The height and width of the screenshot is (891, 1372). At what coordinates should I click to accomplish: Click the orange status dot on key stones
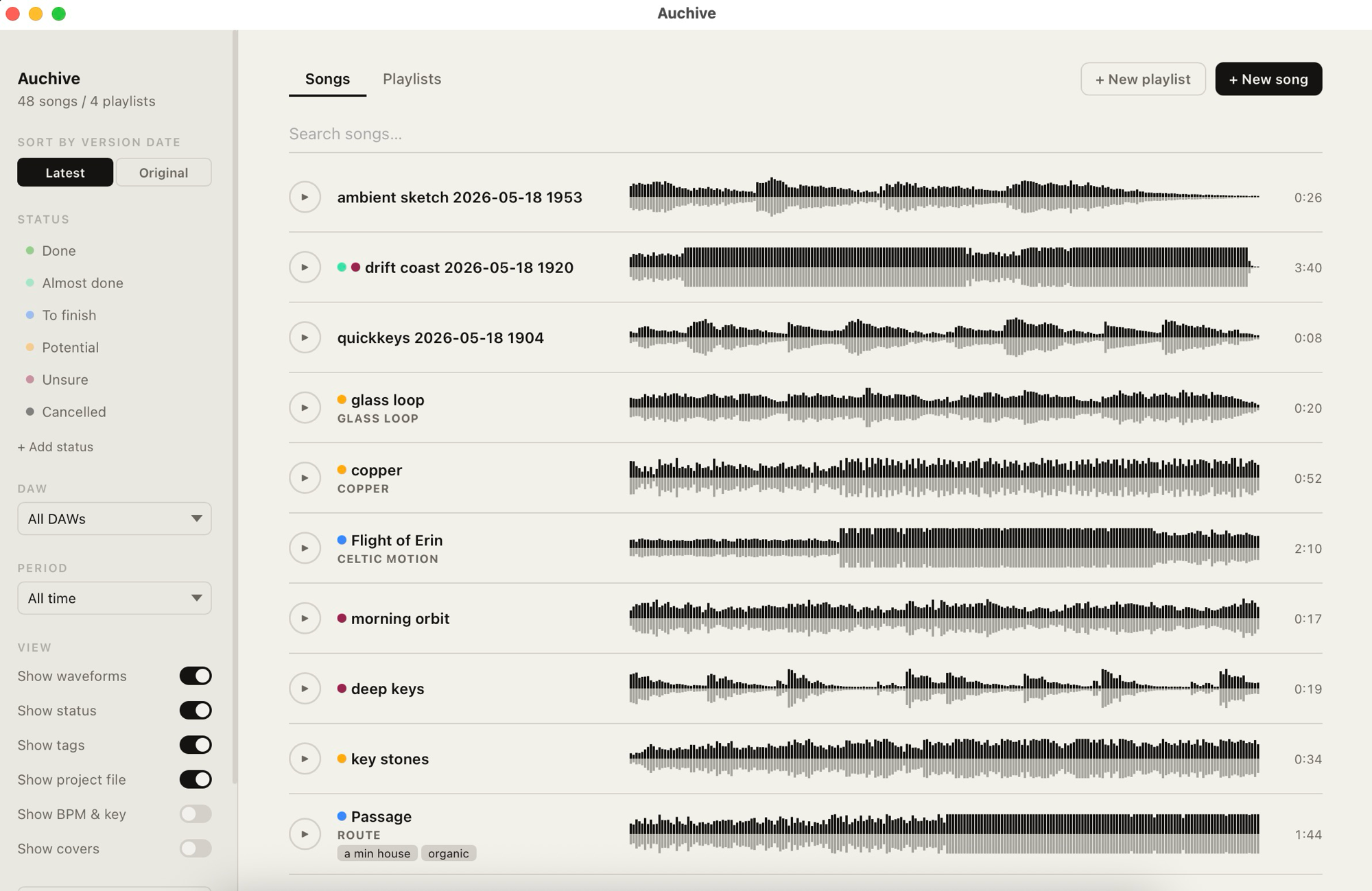point(342,759)
